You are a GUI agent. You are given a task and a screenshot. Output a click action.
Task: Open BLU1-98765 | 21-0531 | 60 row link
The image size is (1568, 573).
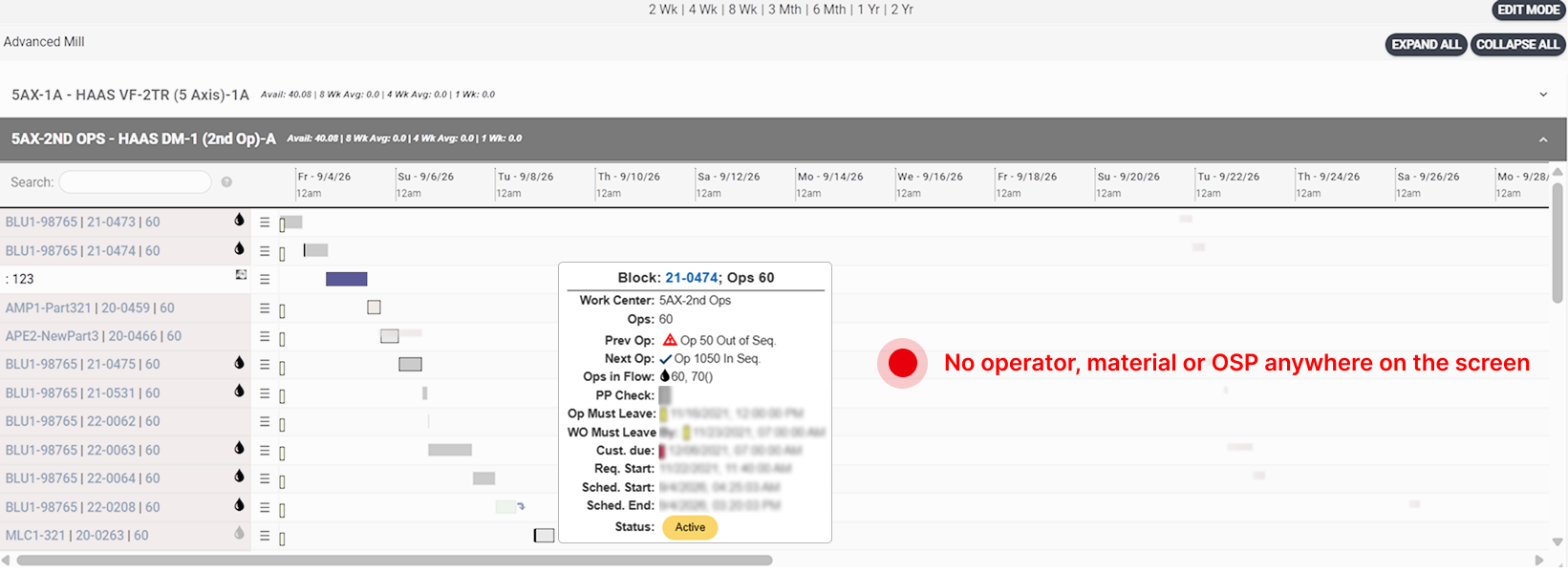83,393
